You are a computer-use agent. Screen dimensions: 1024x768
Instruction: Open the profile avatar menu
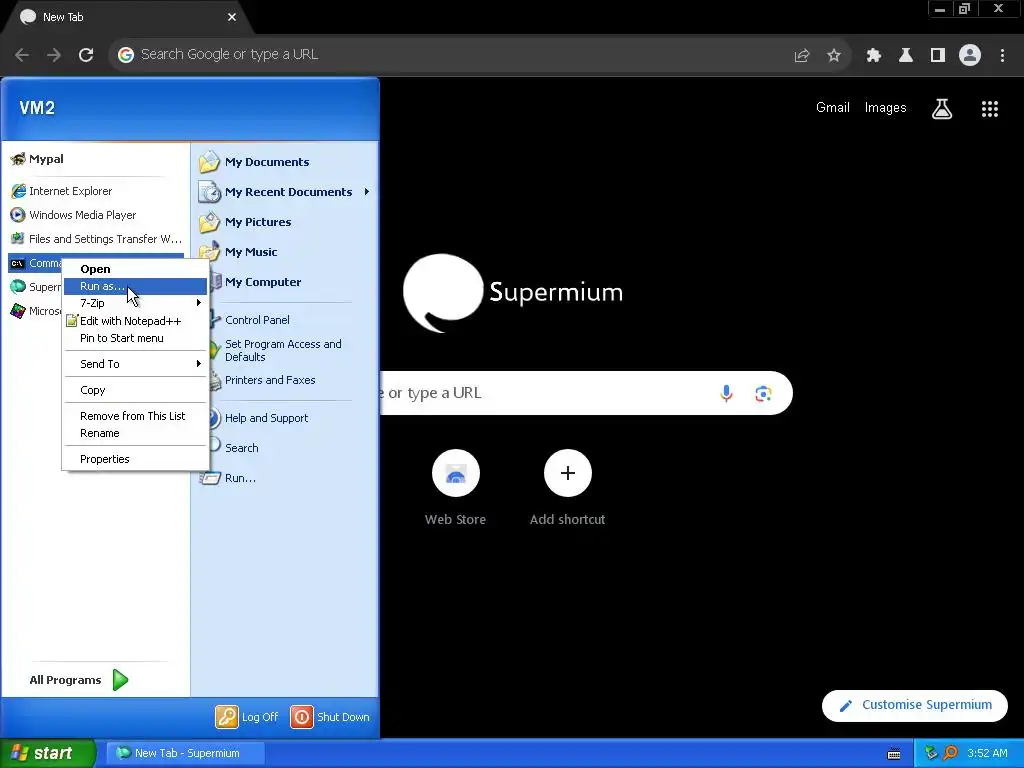coord(970,56)
